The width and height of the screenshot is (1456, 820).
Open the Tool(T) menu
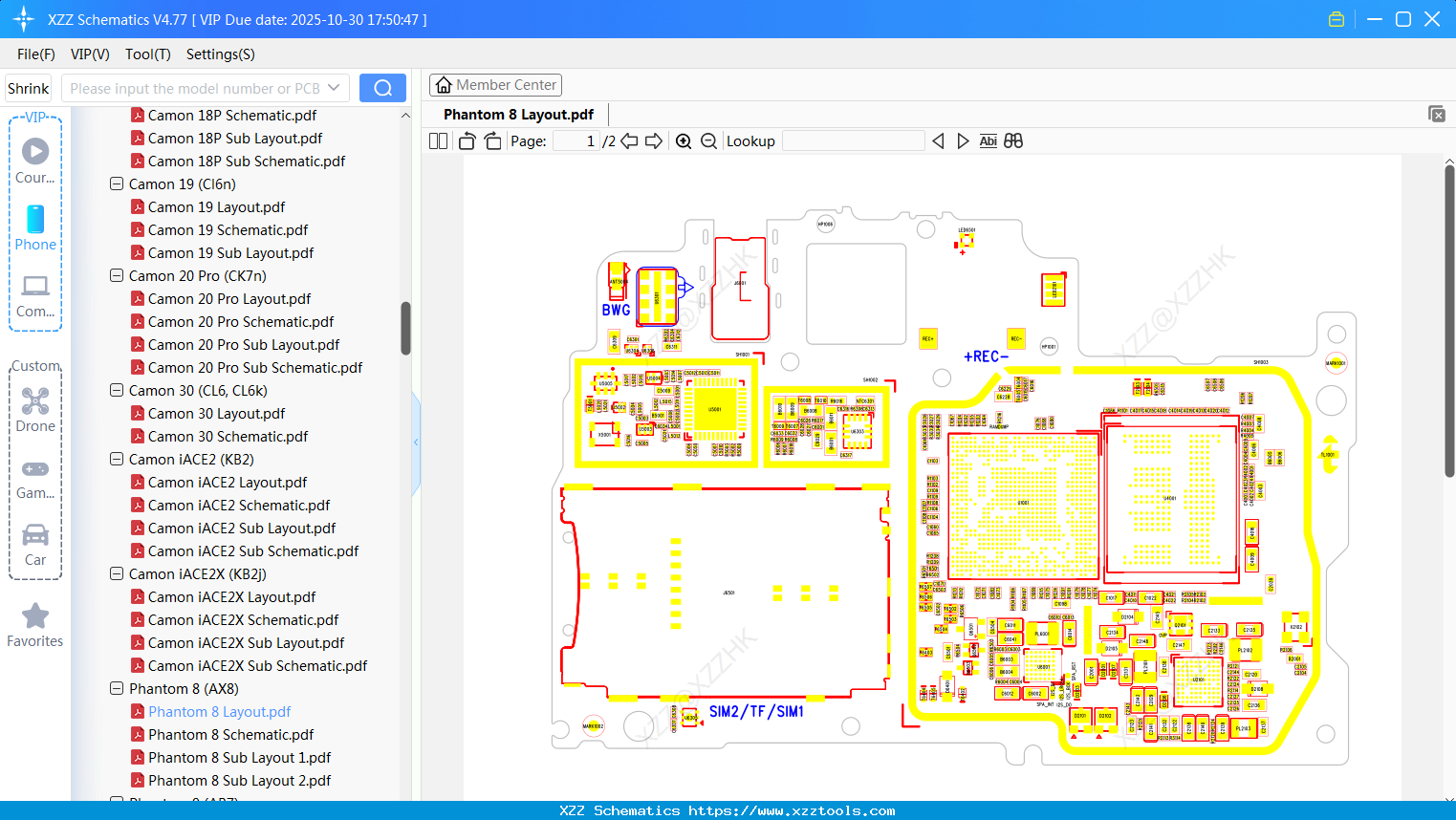tap(148, 54)
